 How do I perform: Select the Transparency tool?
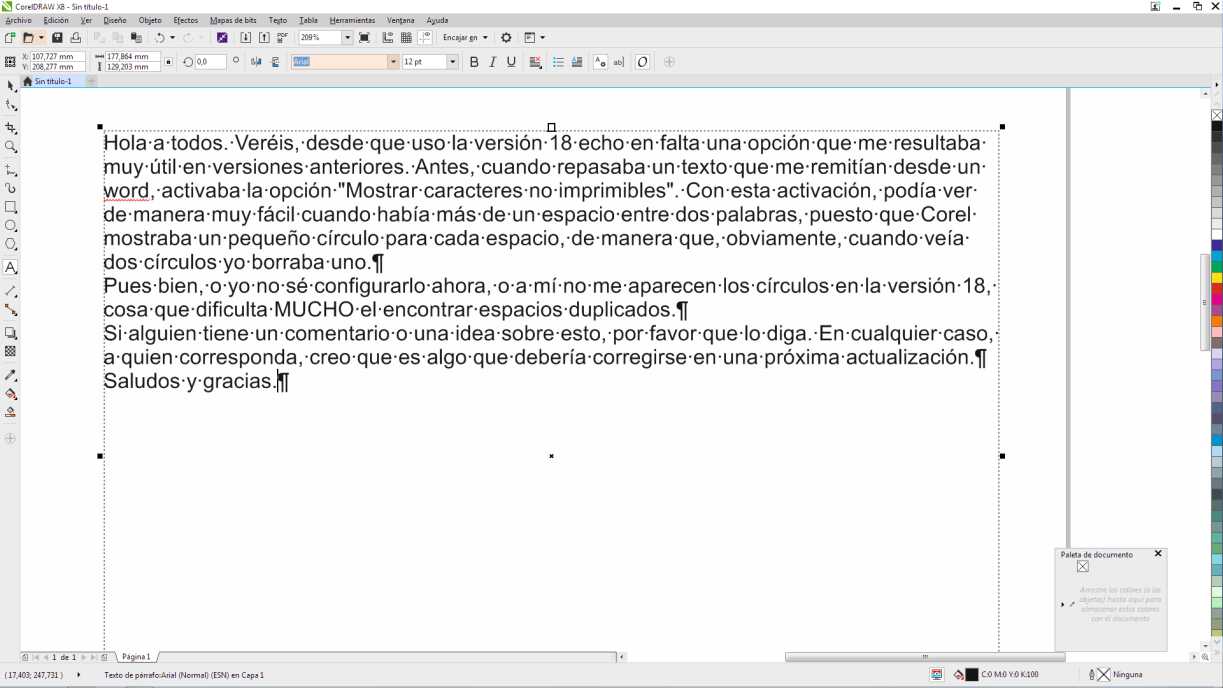point(11,352)
